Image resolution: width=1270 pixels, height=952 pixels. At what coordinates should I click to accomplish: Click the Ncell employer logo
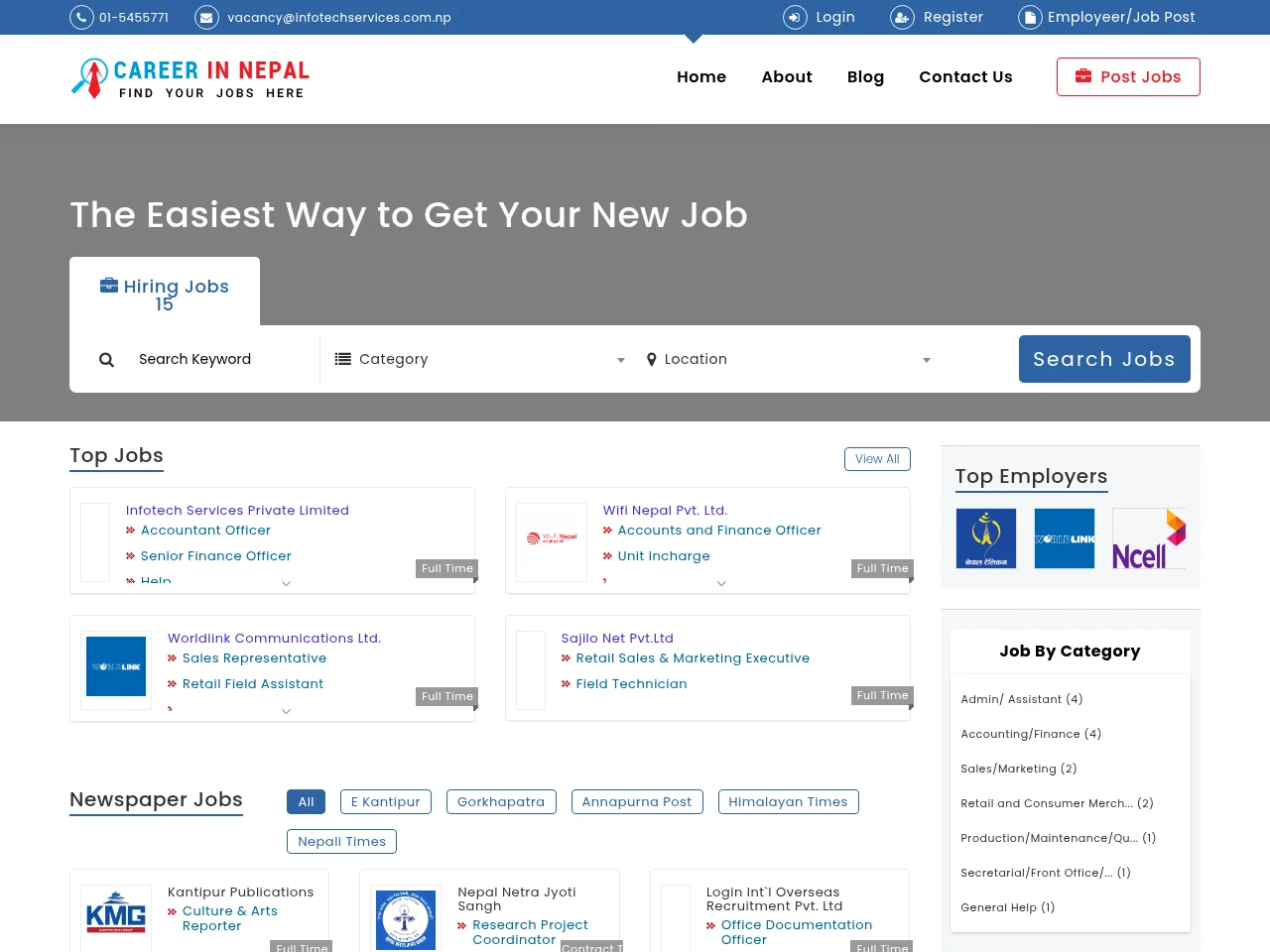(x=1149, y=538)
